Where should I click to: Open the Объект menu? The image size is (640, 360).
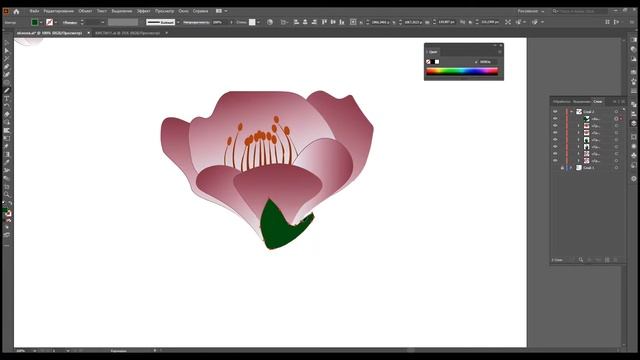[85, 11]
